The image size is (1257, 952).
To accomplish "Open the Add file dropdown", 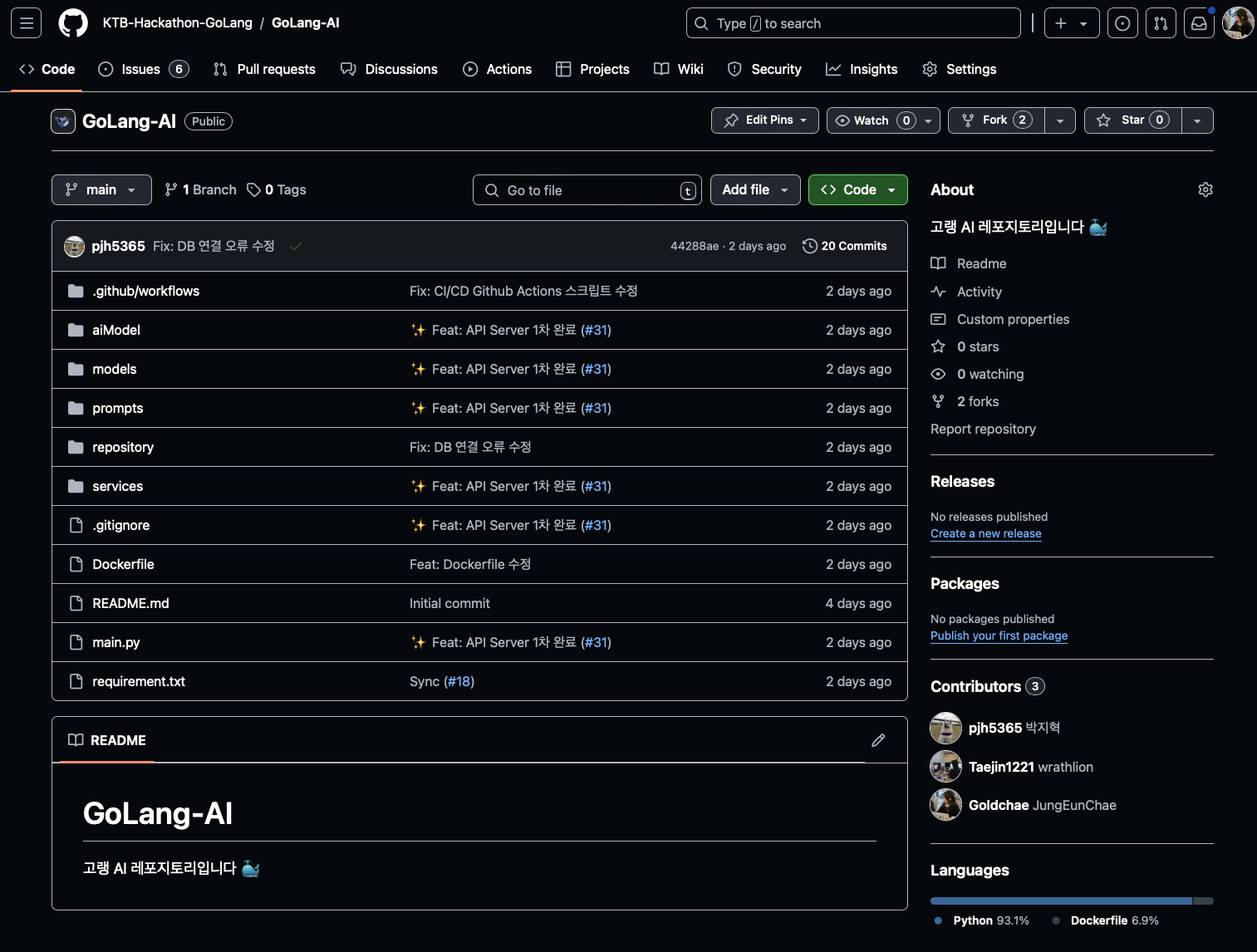I will (755, 189).
